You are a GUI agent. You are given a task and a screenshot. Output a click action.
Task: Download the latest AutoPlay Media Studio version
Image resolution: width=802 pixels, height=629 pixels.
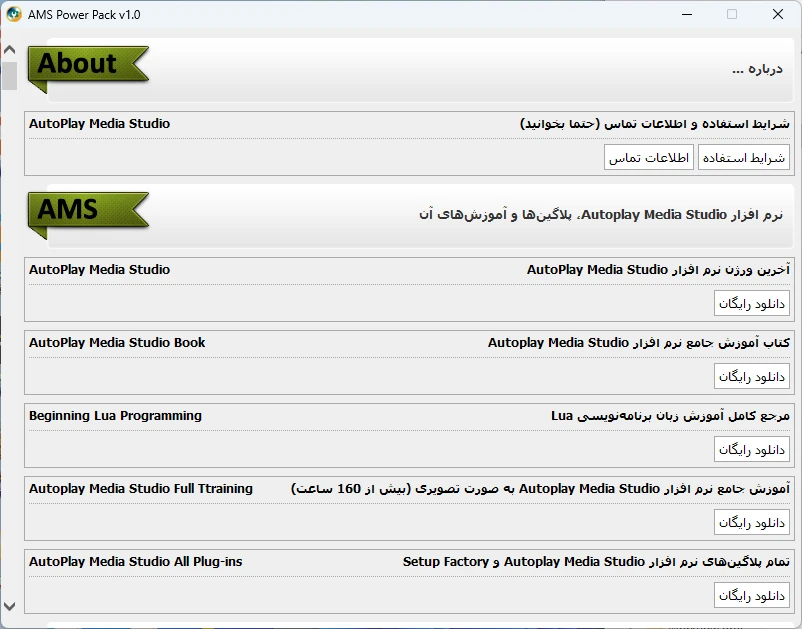(x=752, y=304)
